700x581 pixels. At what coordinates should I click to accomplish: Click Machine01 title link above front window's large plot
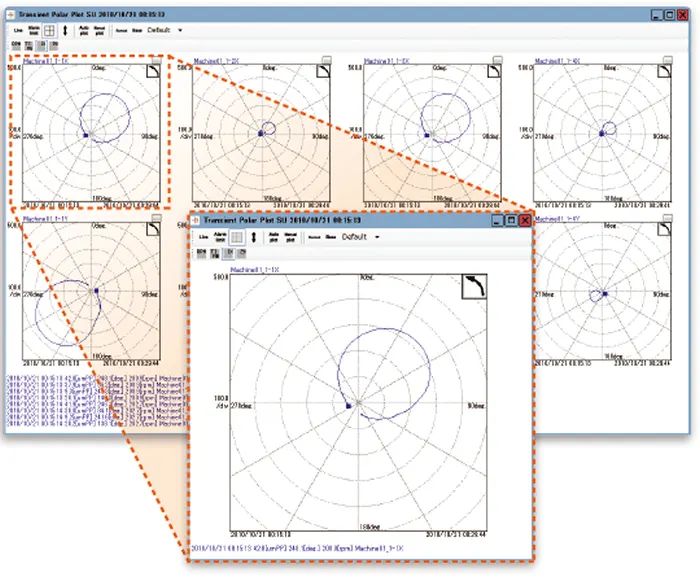click(254, 270)
